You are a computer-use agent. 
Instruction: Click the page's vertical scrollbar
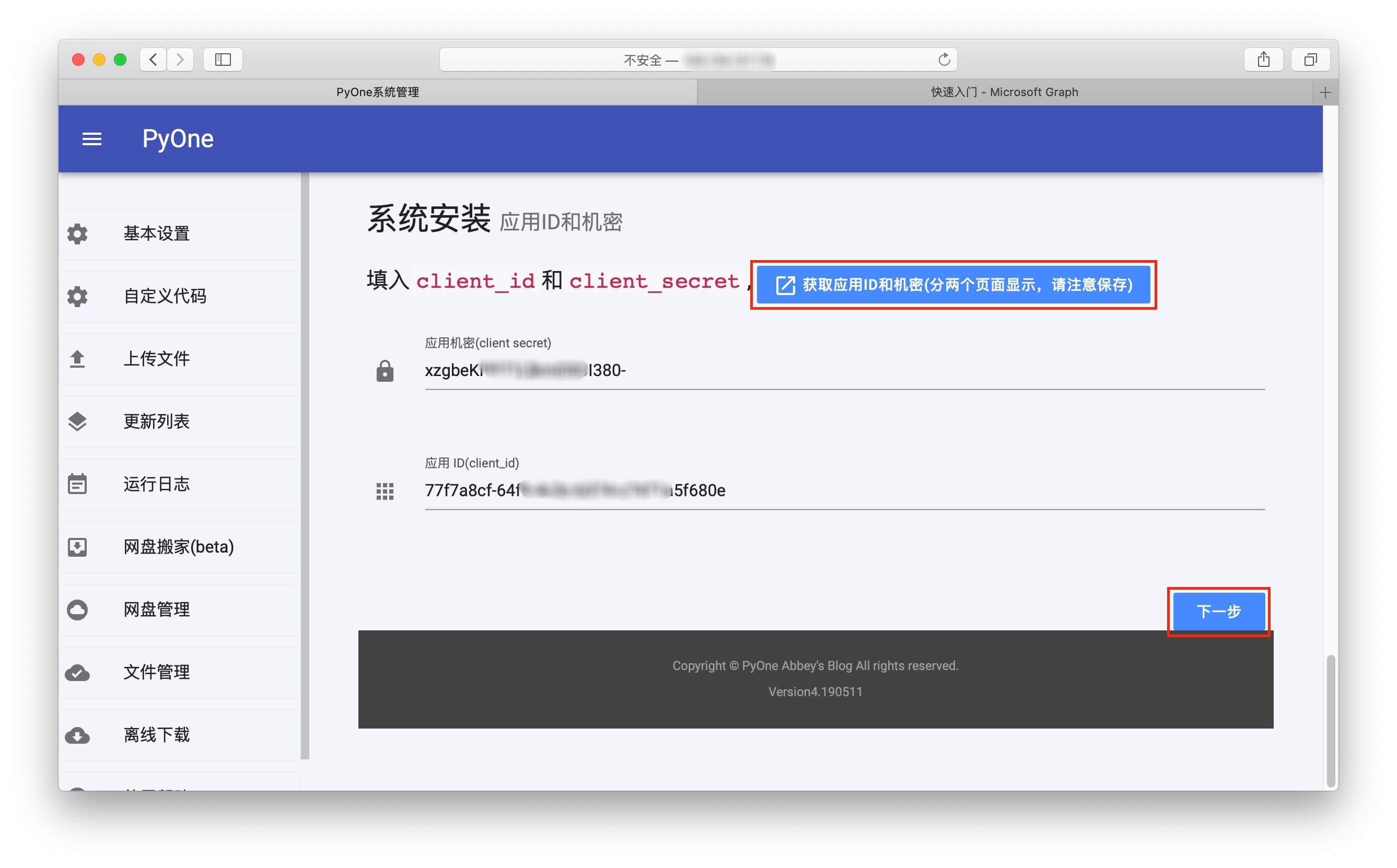1331,721
